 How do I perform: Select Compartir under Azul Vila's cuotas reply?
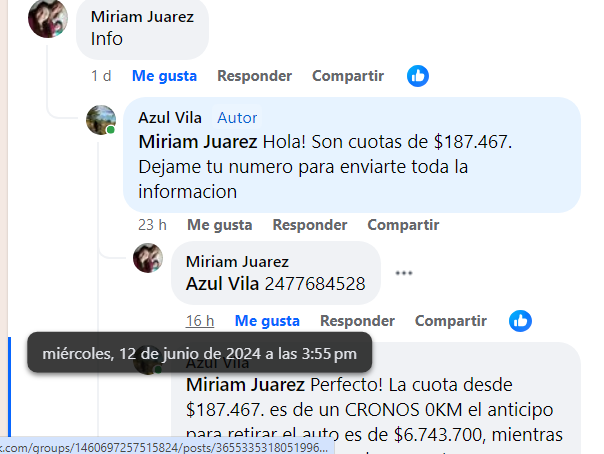(x=403, y=225)
